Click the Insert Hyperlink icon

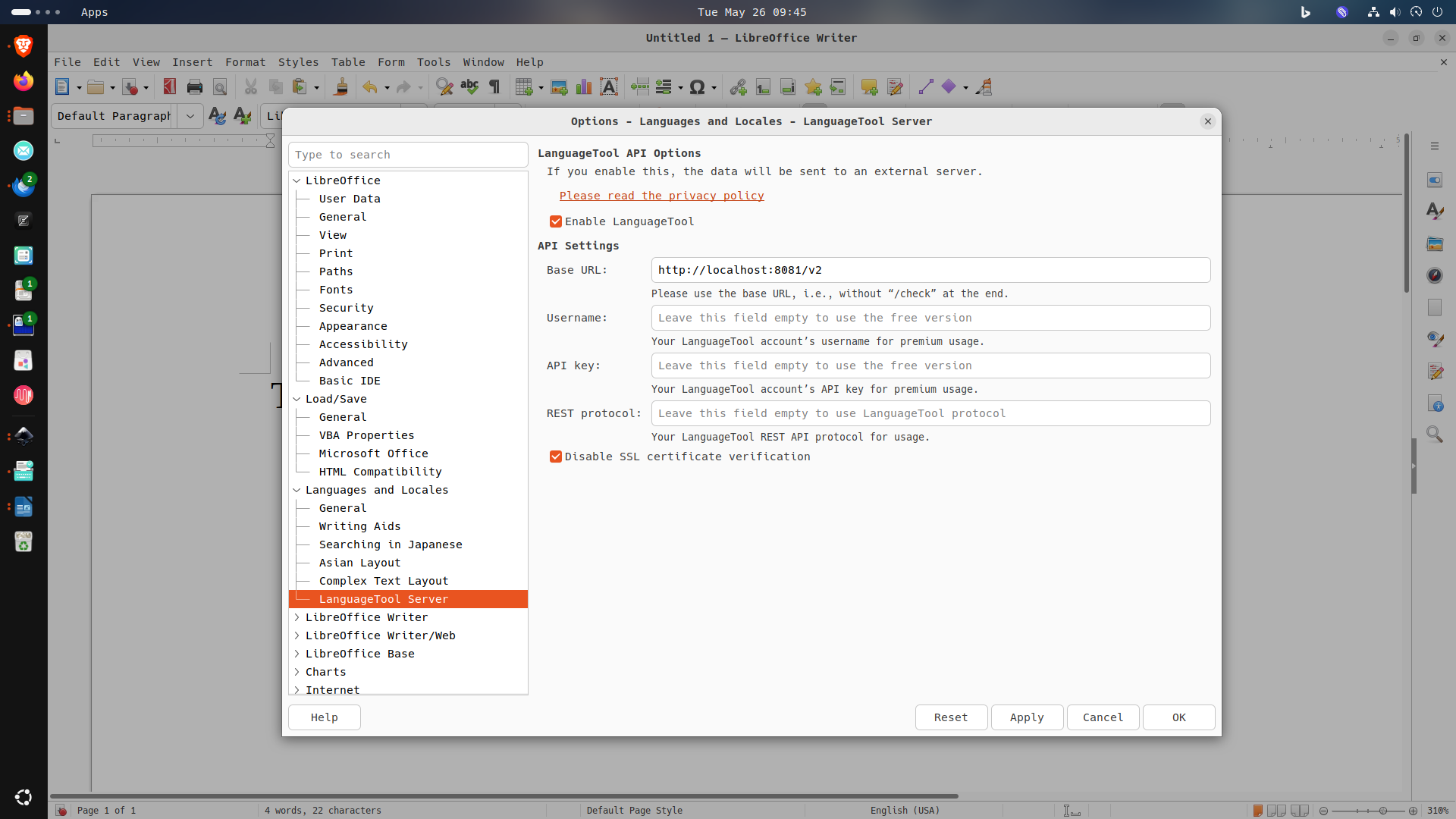coord(738,87)
